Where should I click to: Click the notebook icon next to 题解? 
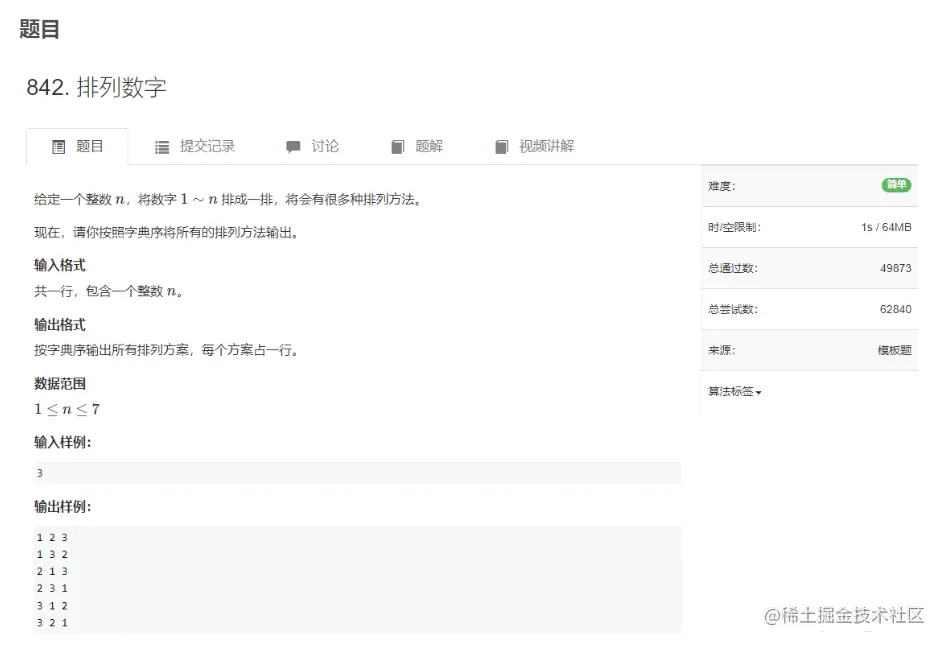tap(395, 146)
